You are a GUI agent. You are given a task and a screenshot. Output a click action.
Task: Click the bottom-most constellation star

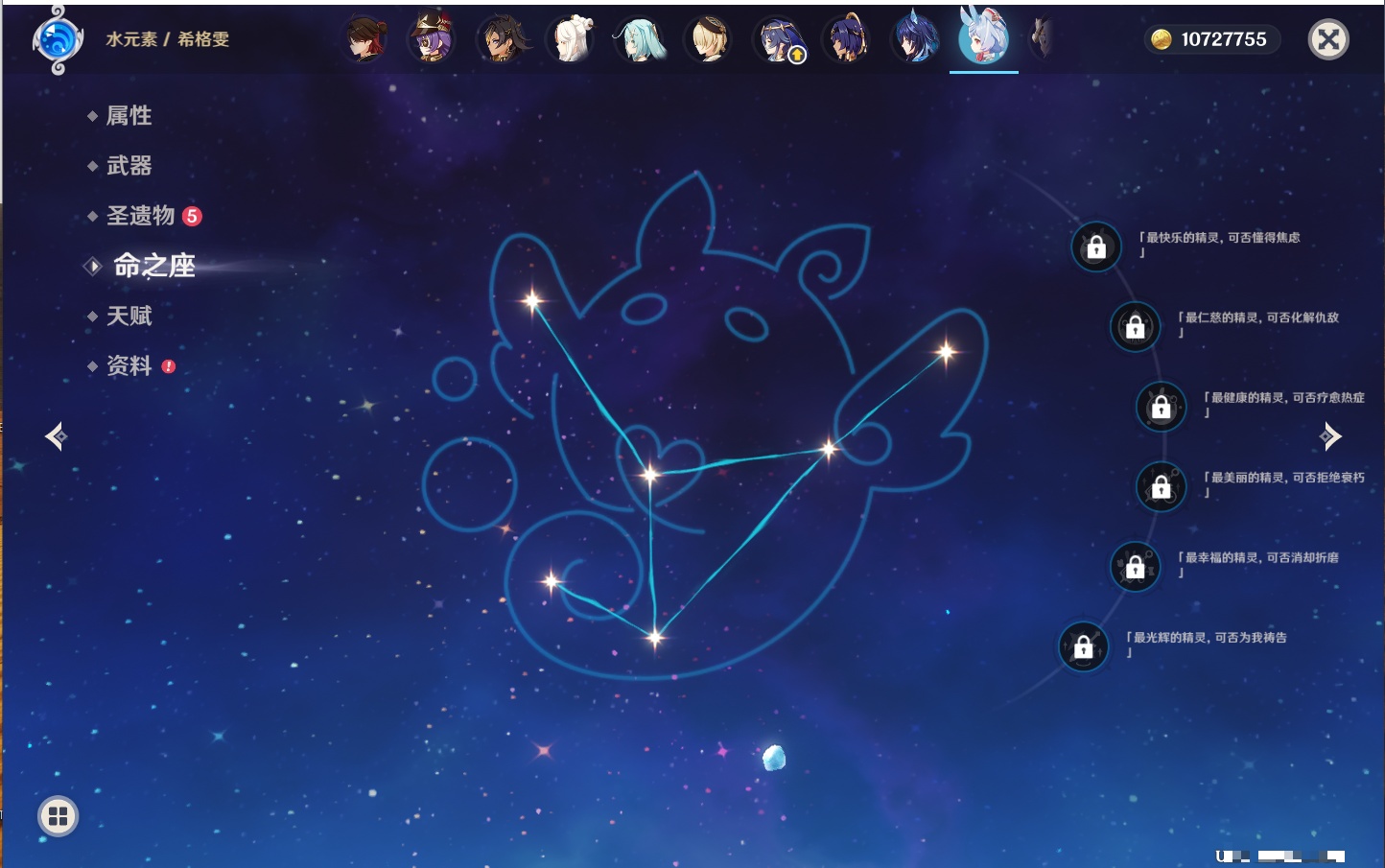pos(655,637)
